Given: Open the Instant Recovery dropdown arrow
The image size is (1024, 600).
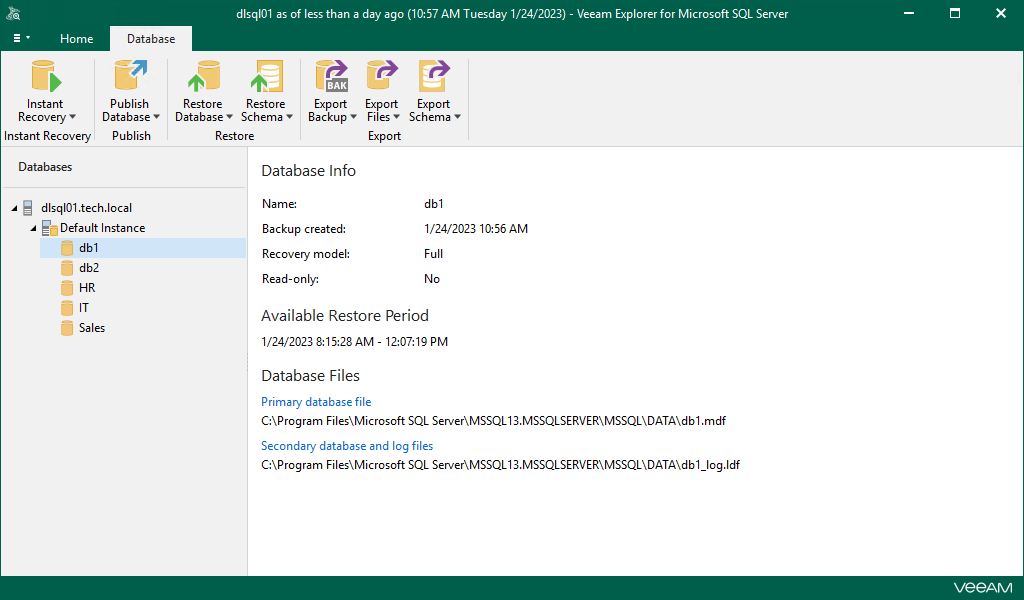Looking at the screenshot, I should [x=72, y=117].
